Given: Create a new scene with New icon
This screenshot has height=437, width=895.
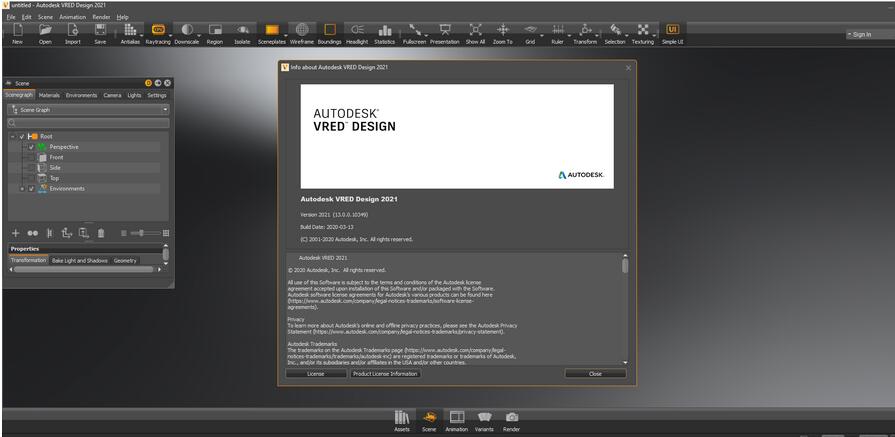Looking at the screenshot, I should click(x=18, y=34).
